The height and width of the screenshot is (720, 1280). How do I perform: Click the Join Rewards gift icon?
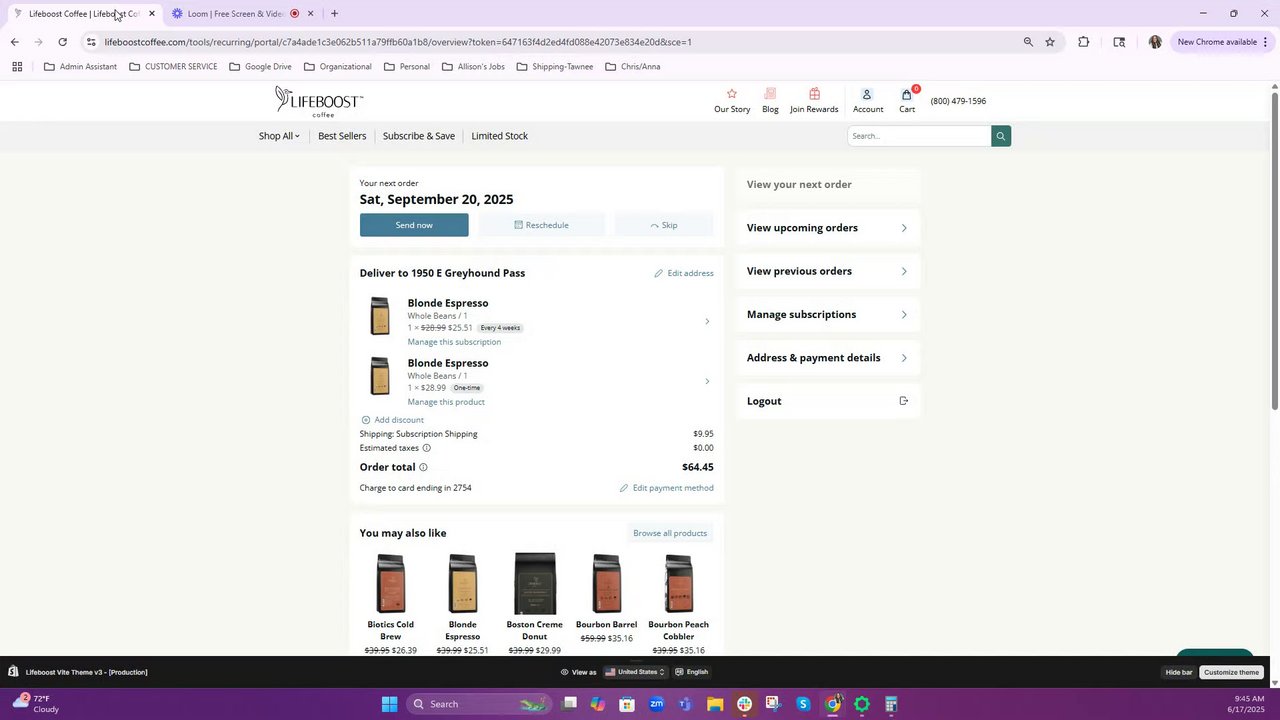(x=814, y=94)
